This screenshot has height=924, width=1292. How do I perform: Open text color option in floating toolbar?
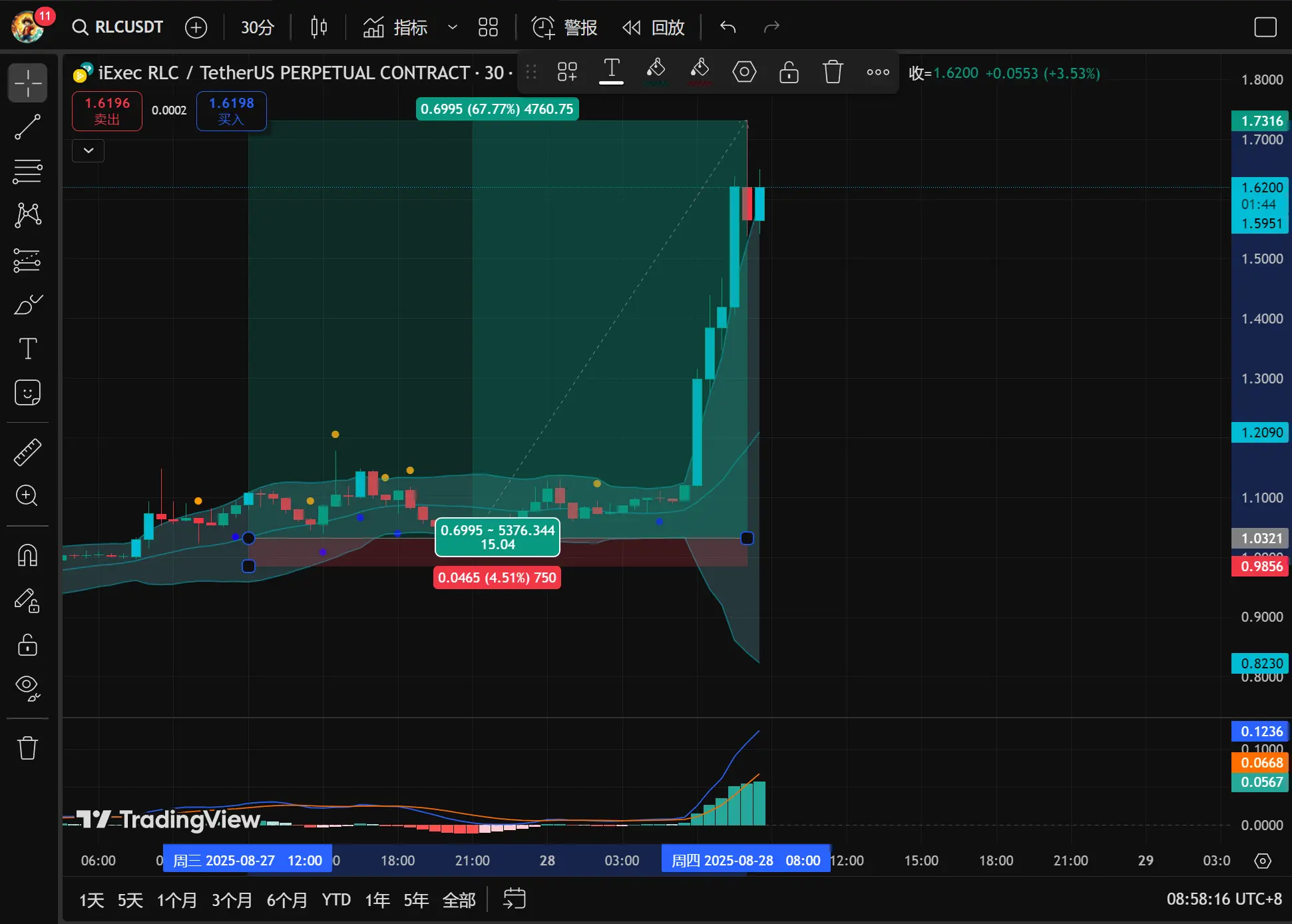611,71
